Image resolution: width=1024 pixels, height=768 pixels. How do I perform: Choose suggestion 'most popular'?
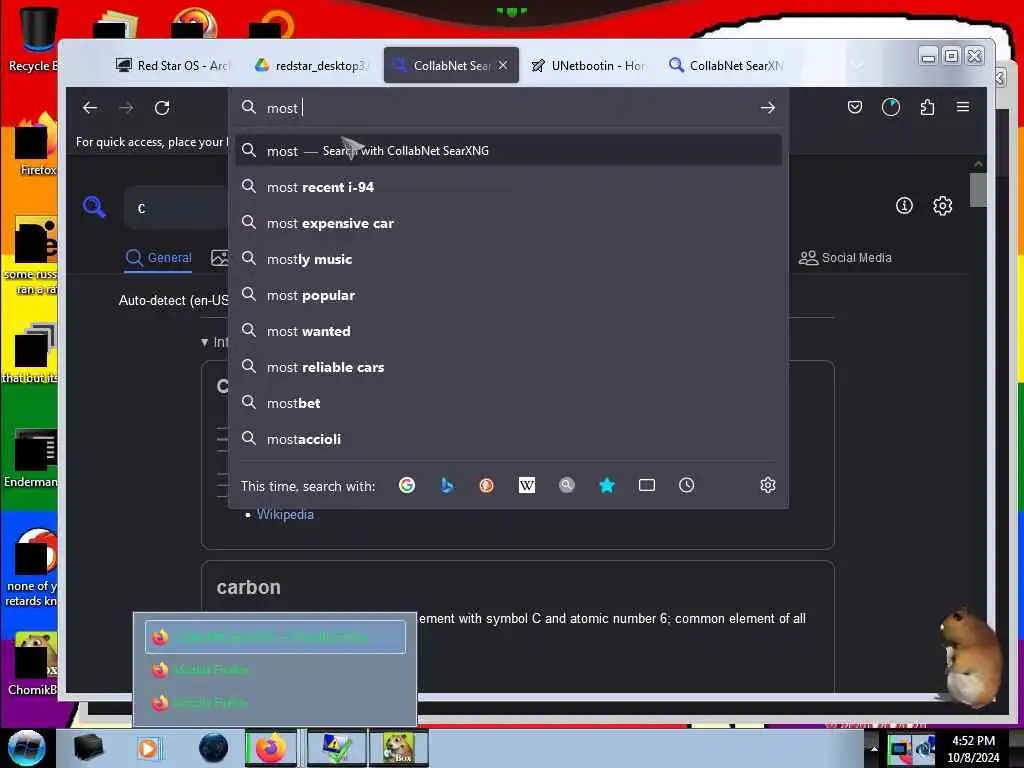coord(508,295)
